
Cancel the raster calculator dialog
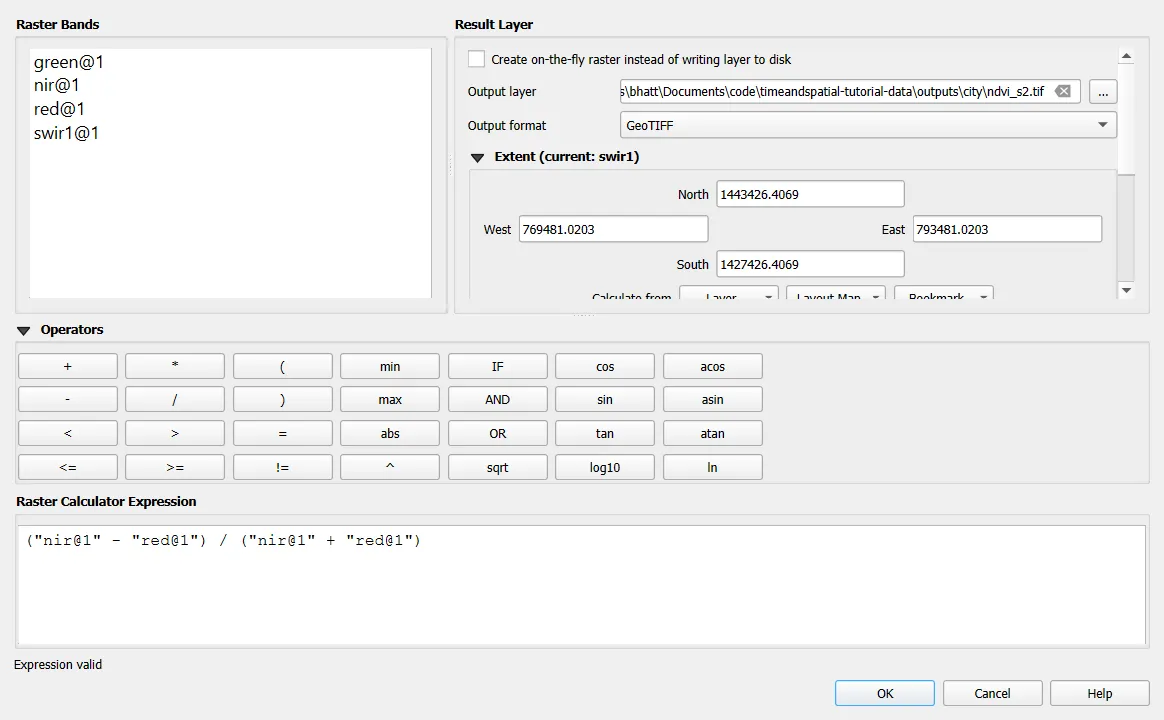pyautogui.click(x=993, y=693)
